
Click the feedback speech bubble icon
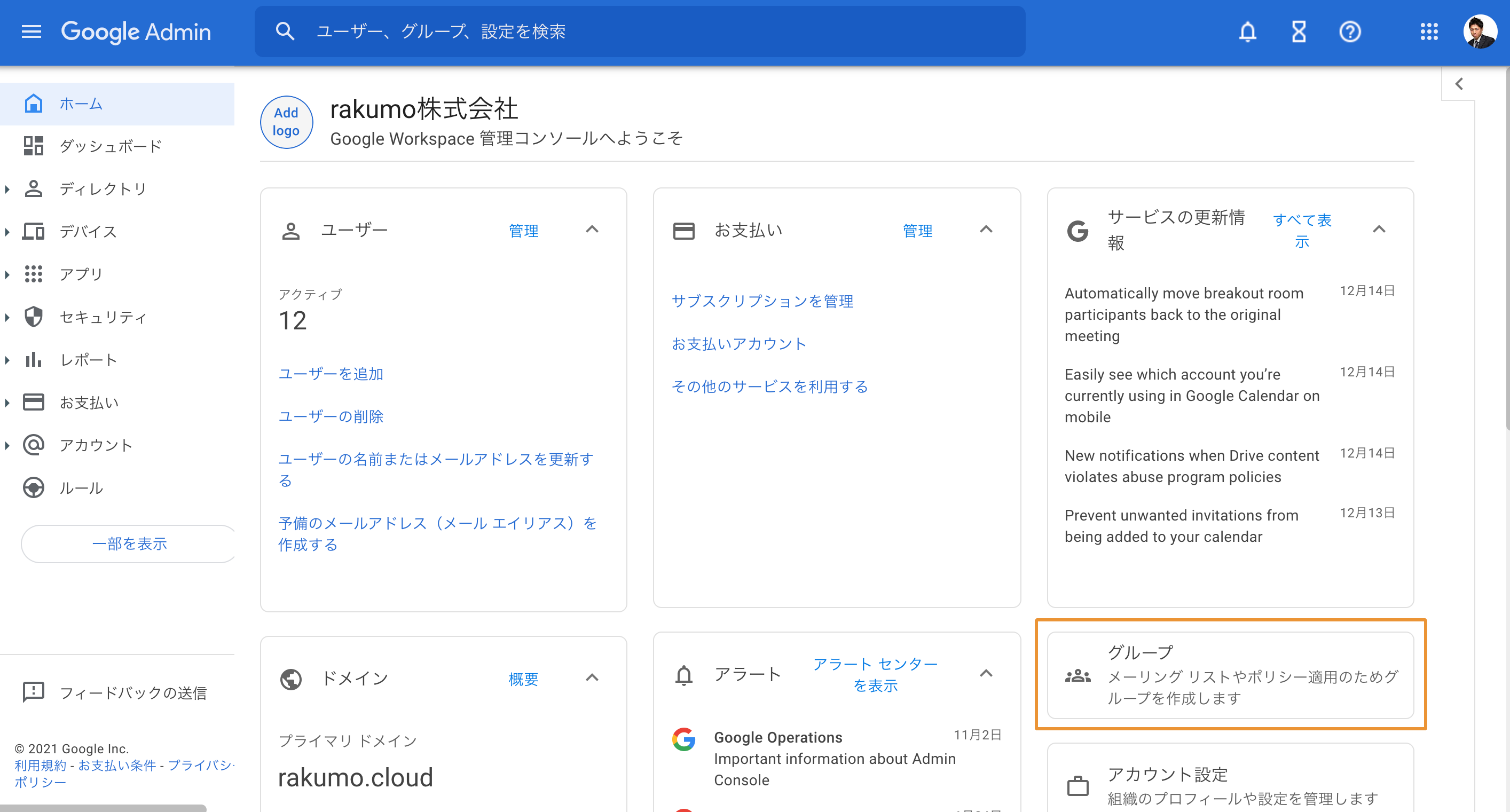[x=34, y=692]
